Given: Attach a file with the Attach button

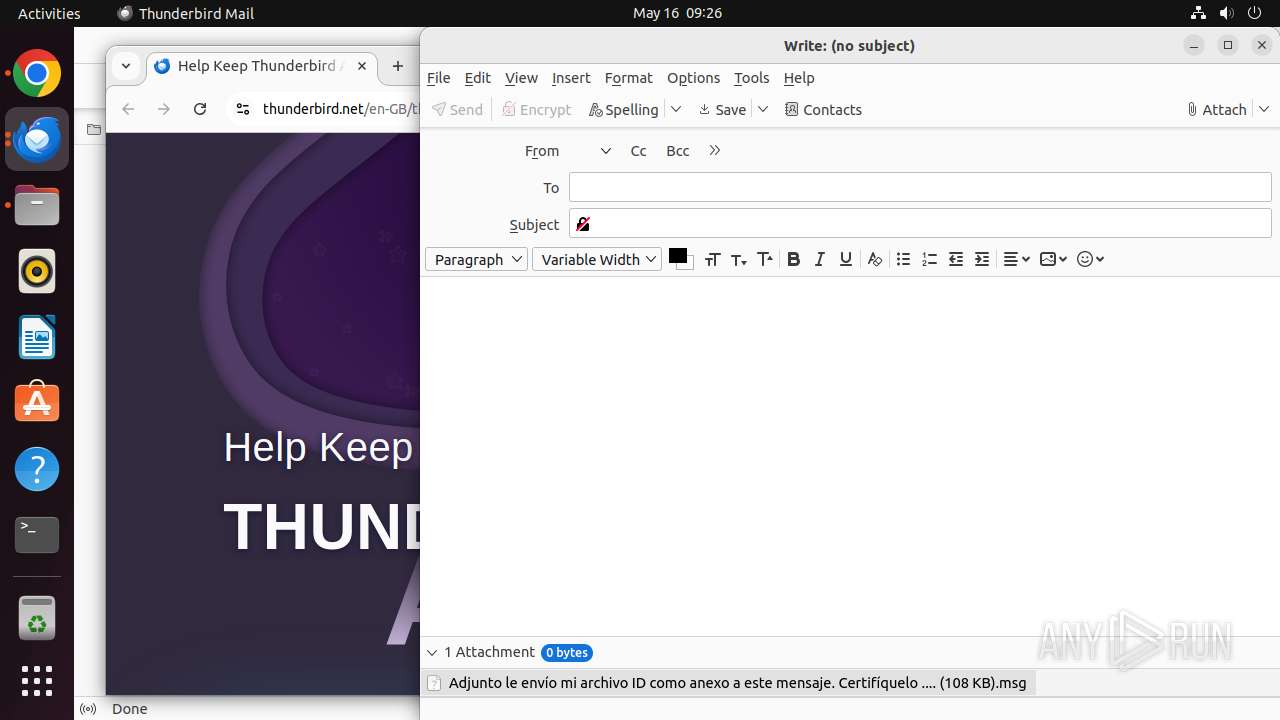Looking at the screenshot, I should coord(1217,109).
